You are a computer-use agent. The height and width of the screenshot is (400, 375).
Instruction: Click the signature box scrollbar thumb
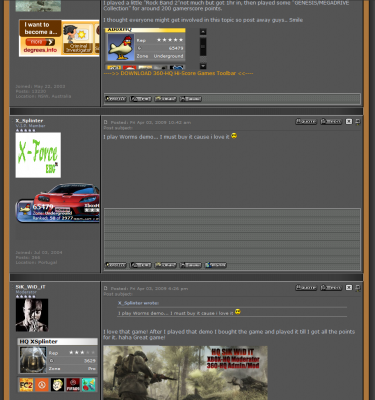(203, 47)
